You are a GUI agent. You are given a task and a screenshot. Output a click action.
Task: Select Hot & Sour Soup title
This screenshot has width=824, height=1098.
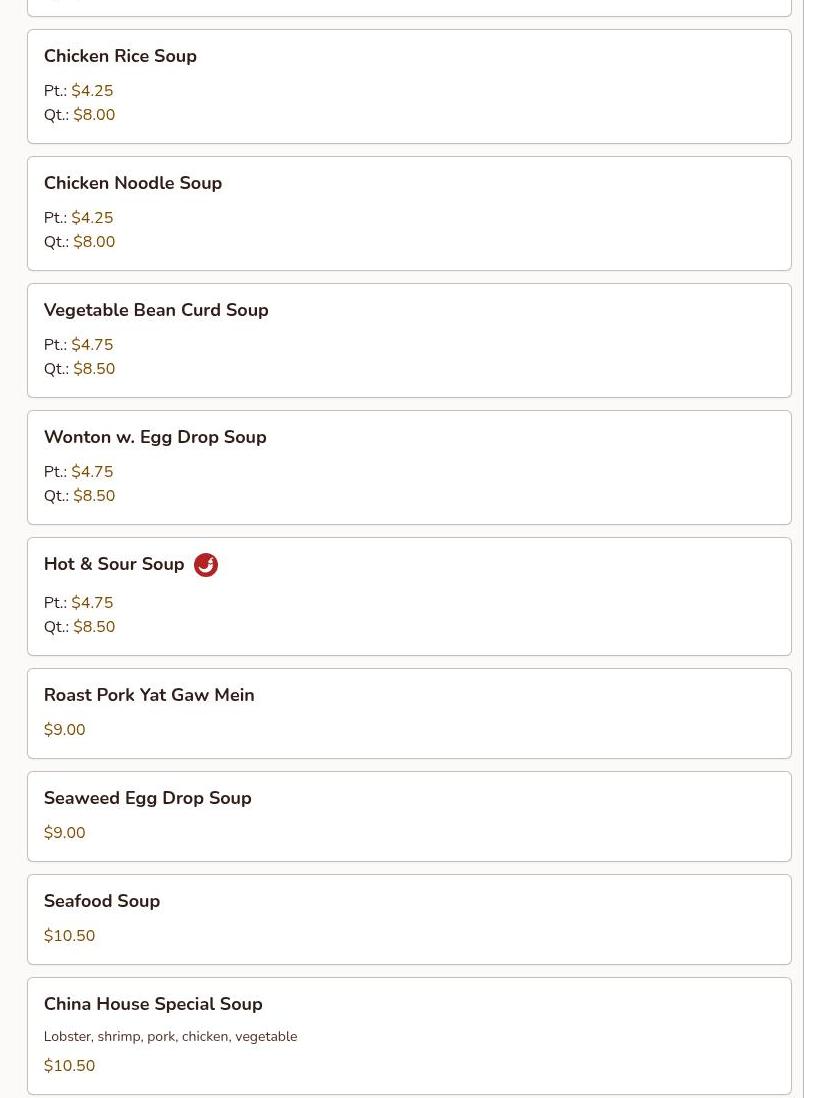114,564
